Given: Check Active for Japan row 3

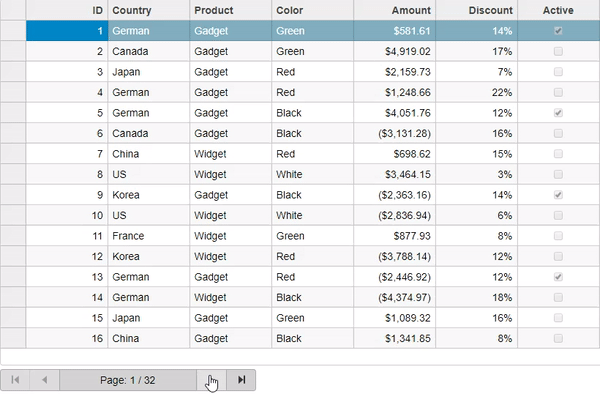Looking at the screenshot, I should click(x=558, y=72).
